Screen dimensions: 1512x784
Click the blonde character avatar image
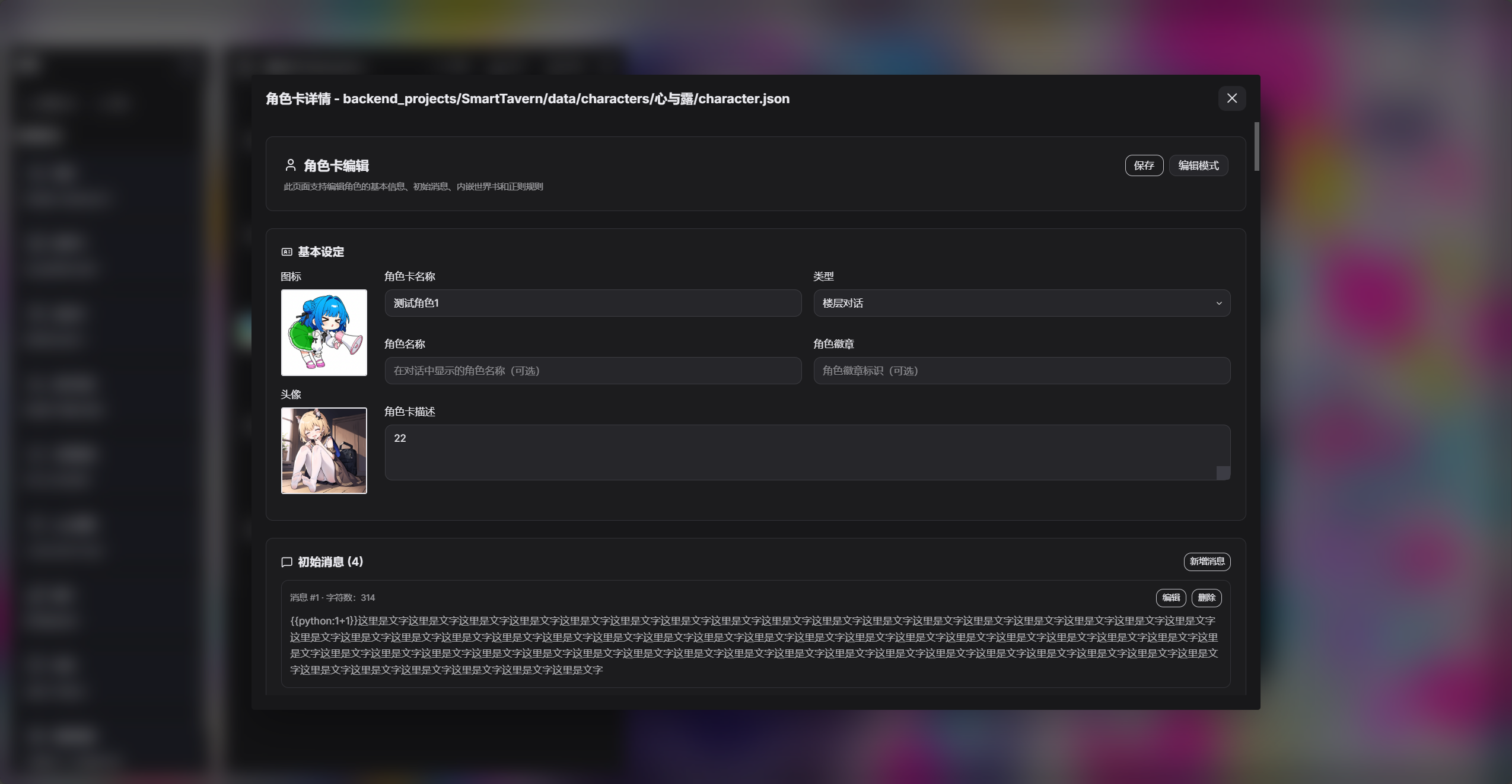click(x=324, y=451)
